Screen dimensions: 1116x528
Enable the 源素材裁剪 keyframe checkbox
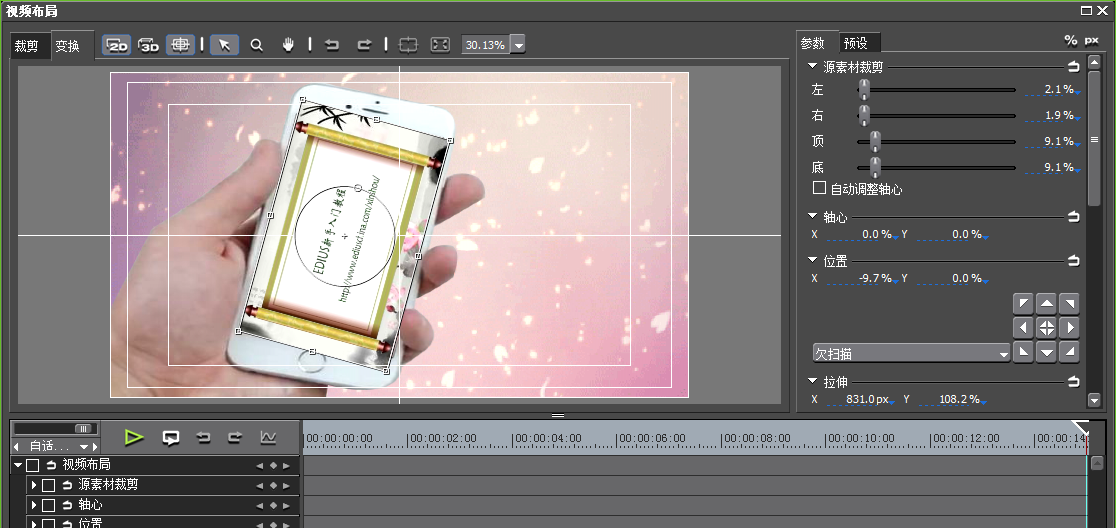[48, 485]
